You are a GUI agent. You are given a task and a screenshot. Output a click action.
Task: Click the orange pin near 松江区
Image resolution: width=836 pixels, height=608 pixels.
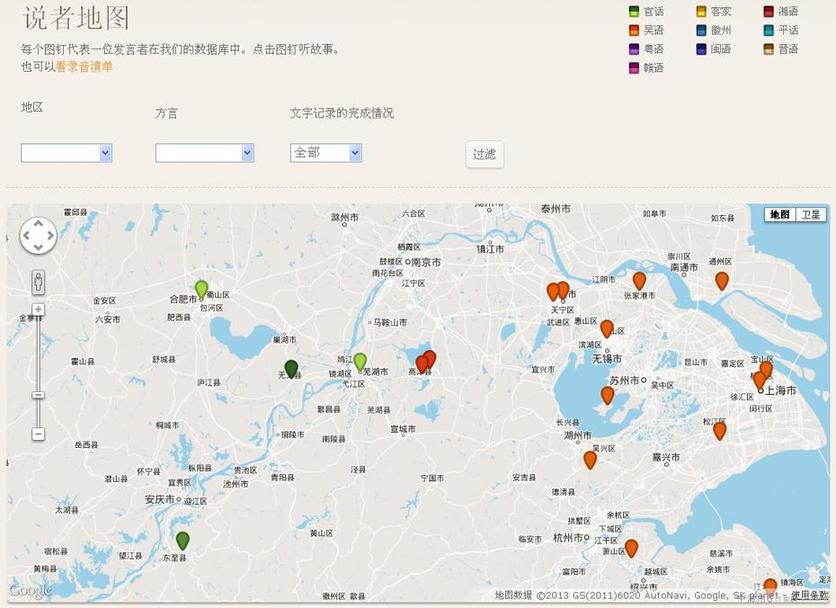pyautogui.click(x=719, y=430)
